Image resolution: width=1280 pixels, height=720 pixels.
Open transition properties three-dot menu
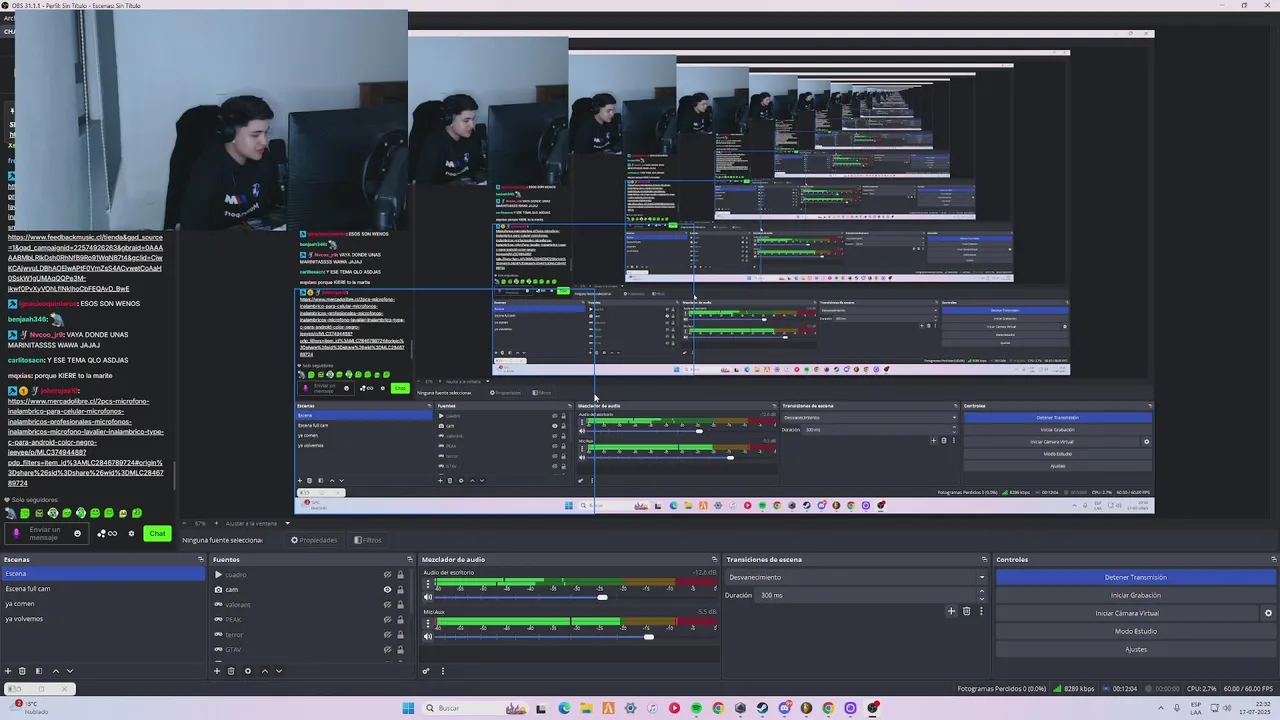(x=981, y=611)
